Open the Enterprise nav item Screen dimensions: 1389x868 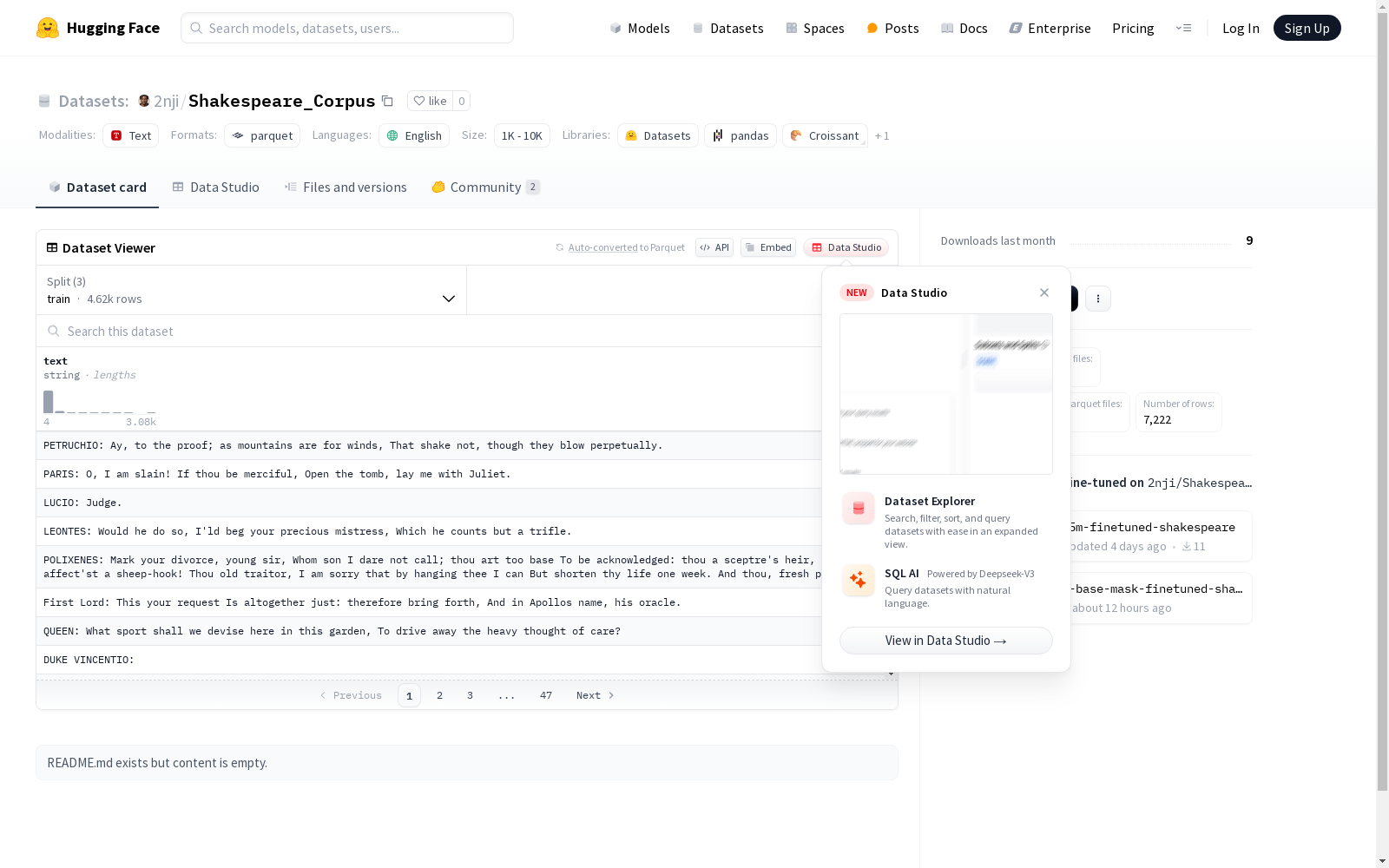pos(1050,28)
